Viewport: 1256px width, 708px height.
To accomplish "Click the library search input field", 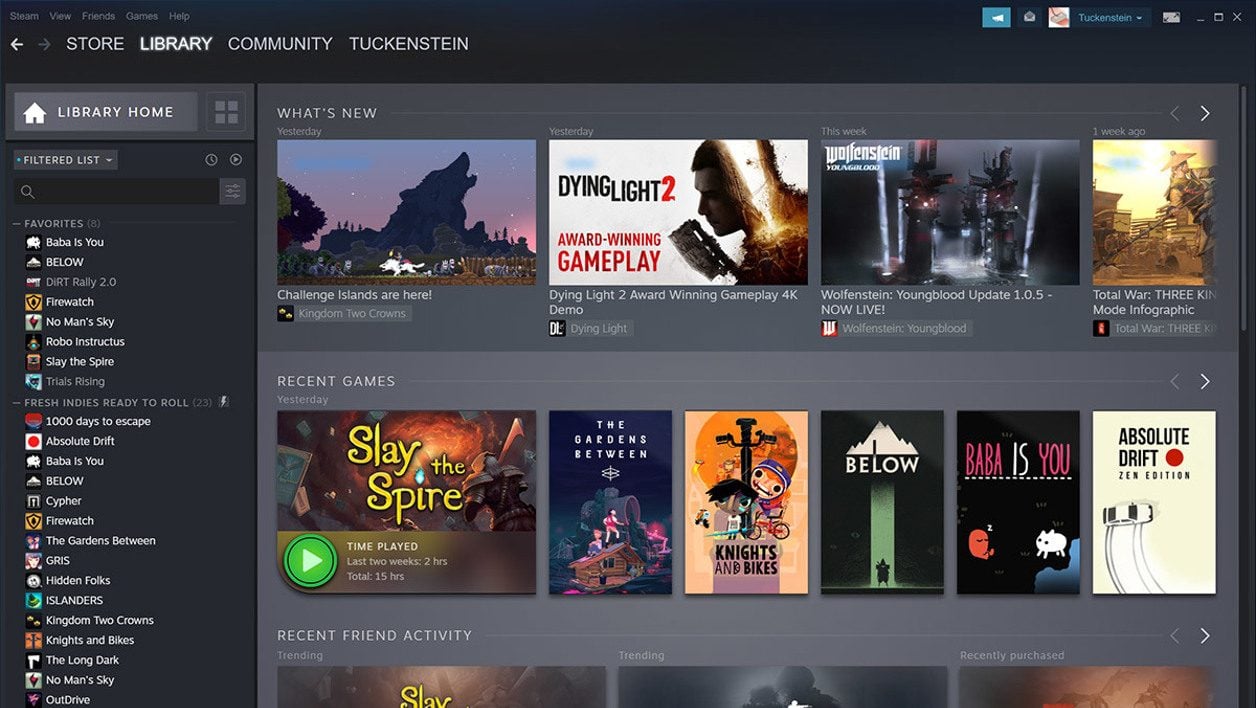I will 116,192.
